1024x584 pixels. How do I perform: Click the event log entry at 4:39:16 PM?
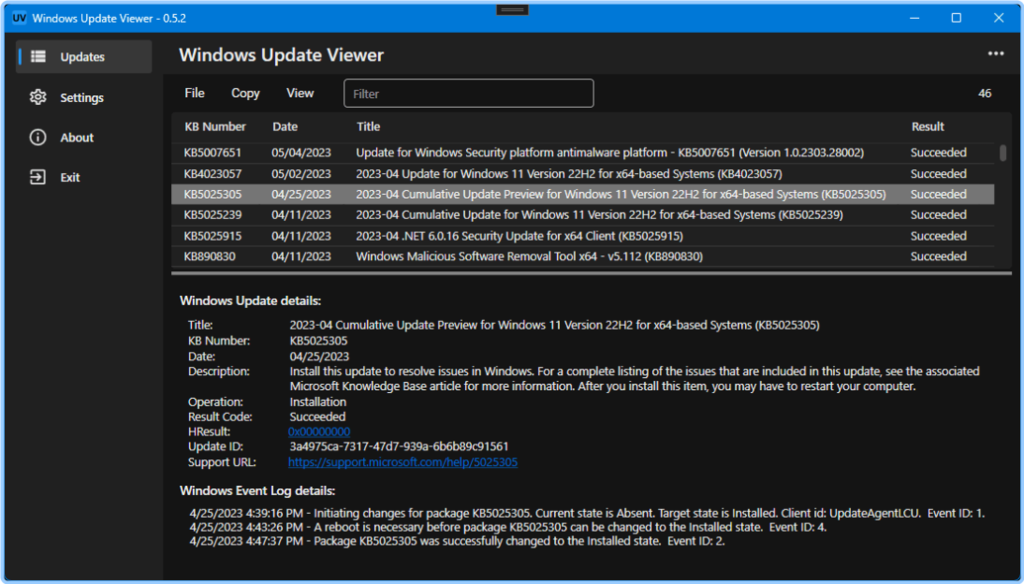click(x=587, y=513)
